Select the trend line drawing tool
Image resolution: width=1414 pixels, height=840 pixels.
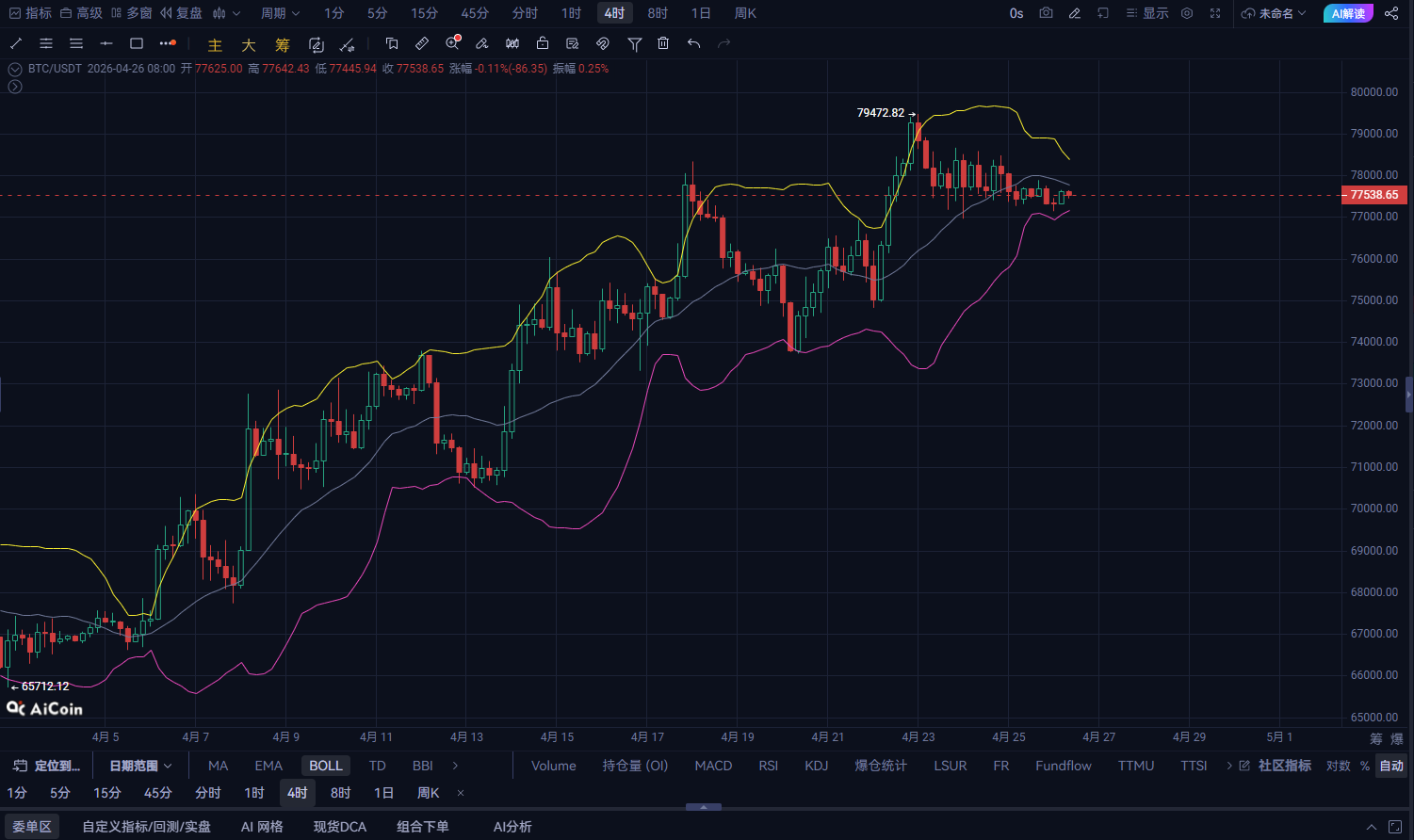[x=16, y=43]
